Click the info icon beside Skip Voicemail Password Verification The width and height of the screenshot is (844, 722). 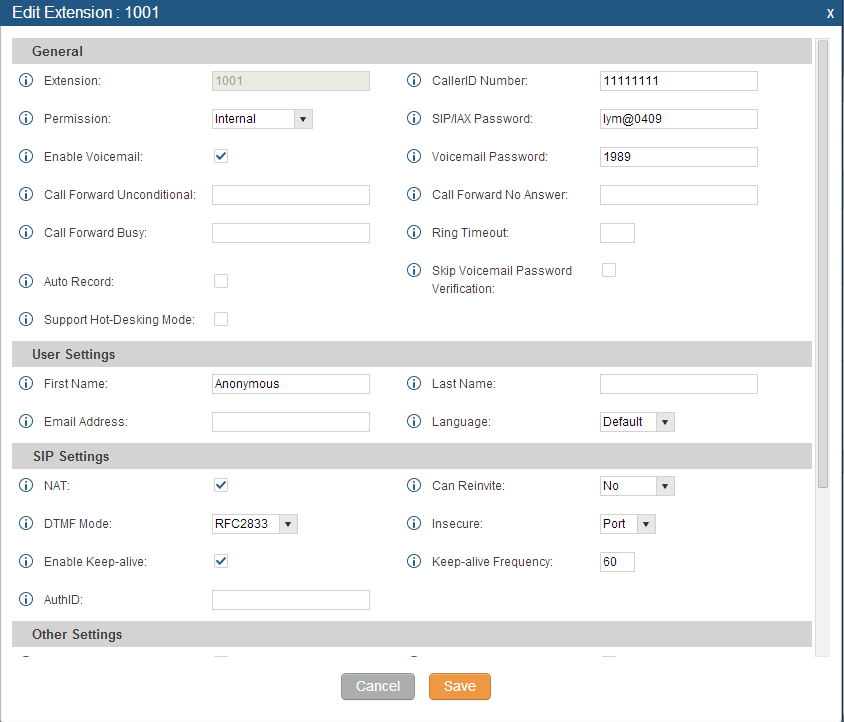[414, 270]
